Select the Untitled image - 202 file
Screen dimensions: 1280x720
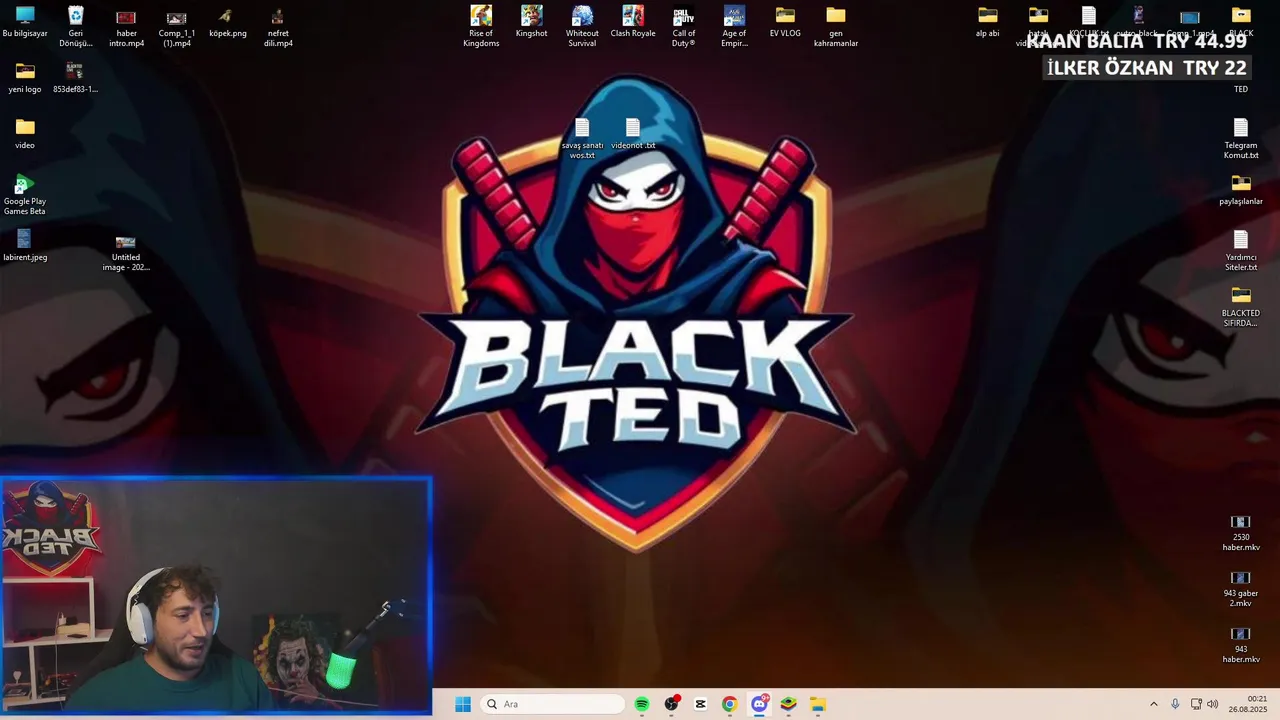(x=126, y=252)
